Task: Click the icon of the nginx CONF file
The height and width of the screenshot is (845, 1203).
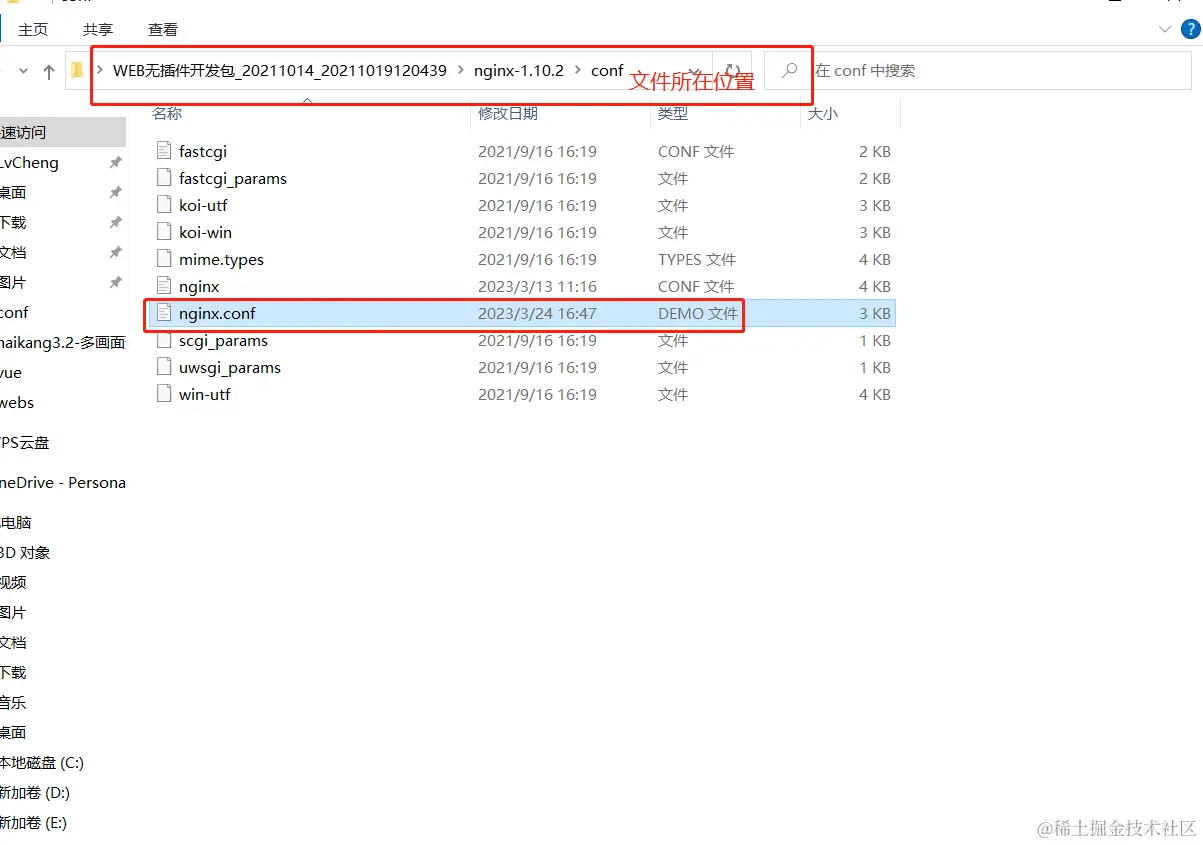Action: click(165, 286)
